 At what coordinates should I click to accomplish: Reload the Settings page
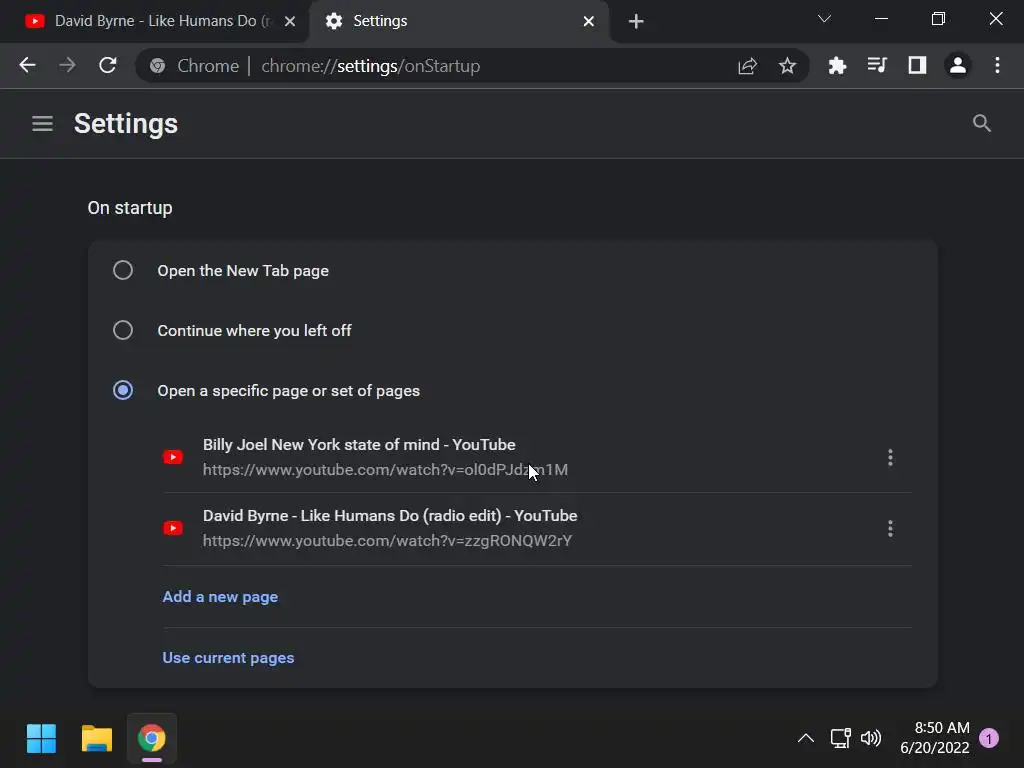click(x=108, y=65)
